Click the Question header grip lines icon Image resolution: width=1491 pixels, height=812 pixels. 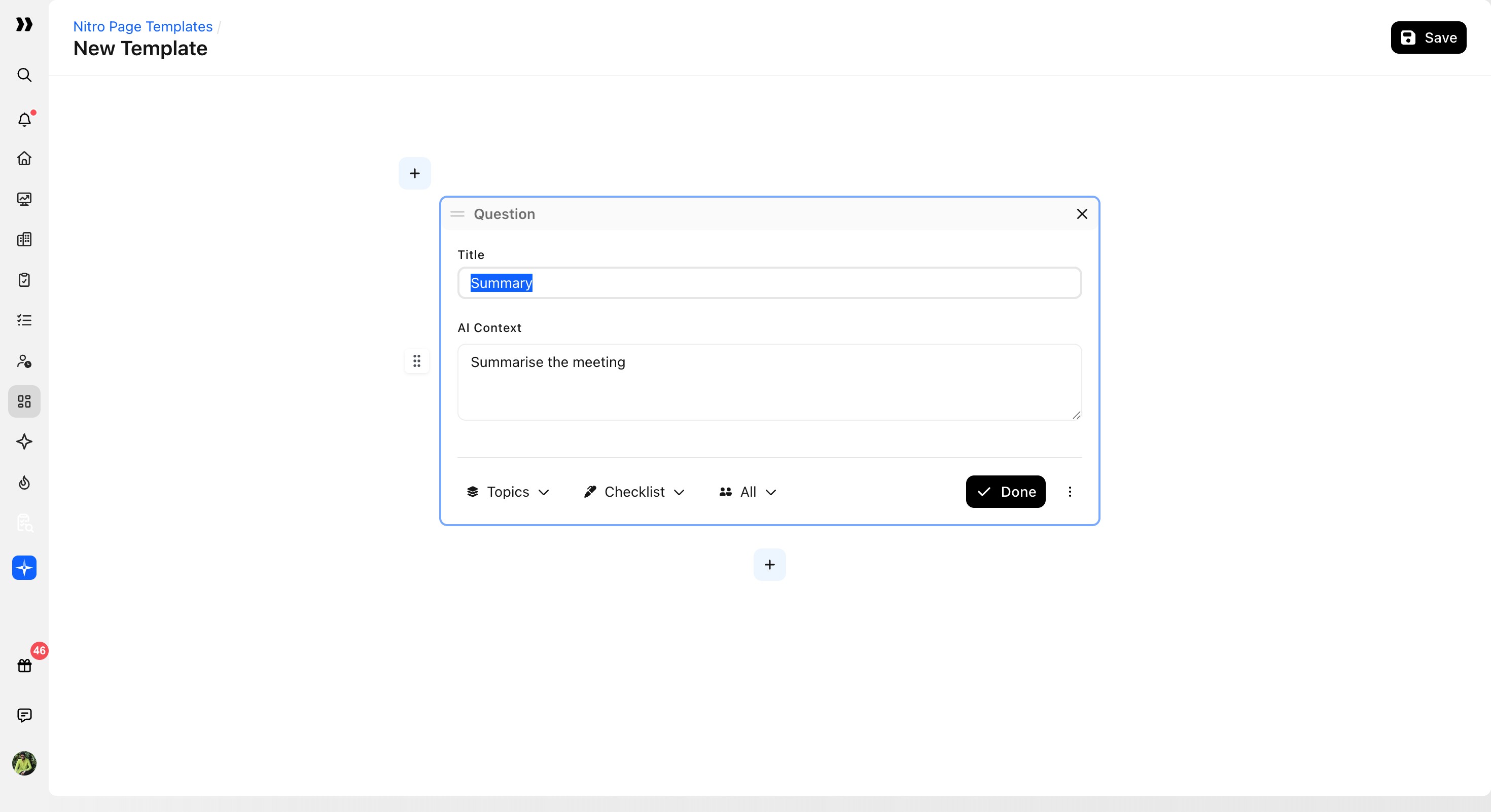click(457, 214)
